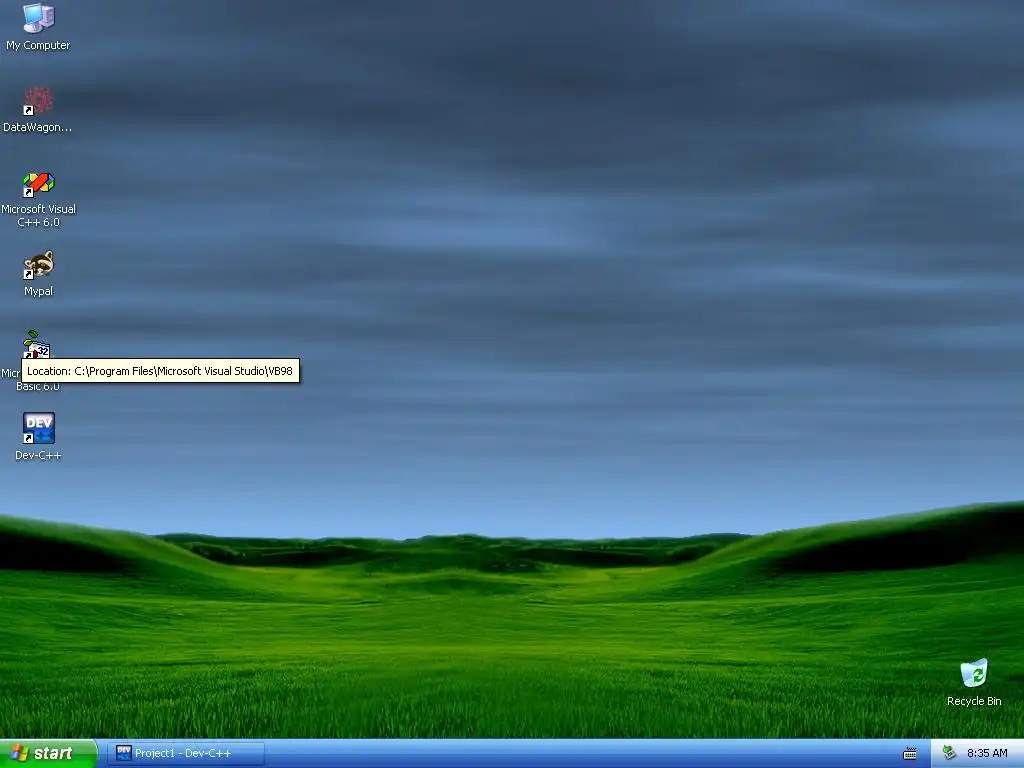The height and width of the screenshot is (768, 1024).
Task: Open the Start menu
Action: point(48,753)
